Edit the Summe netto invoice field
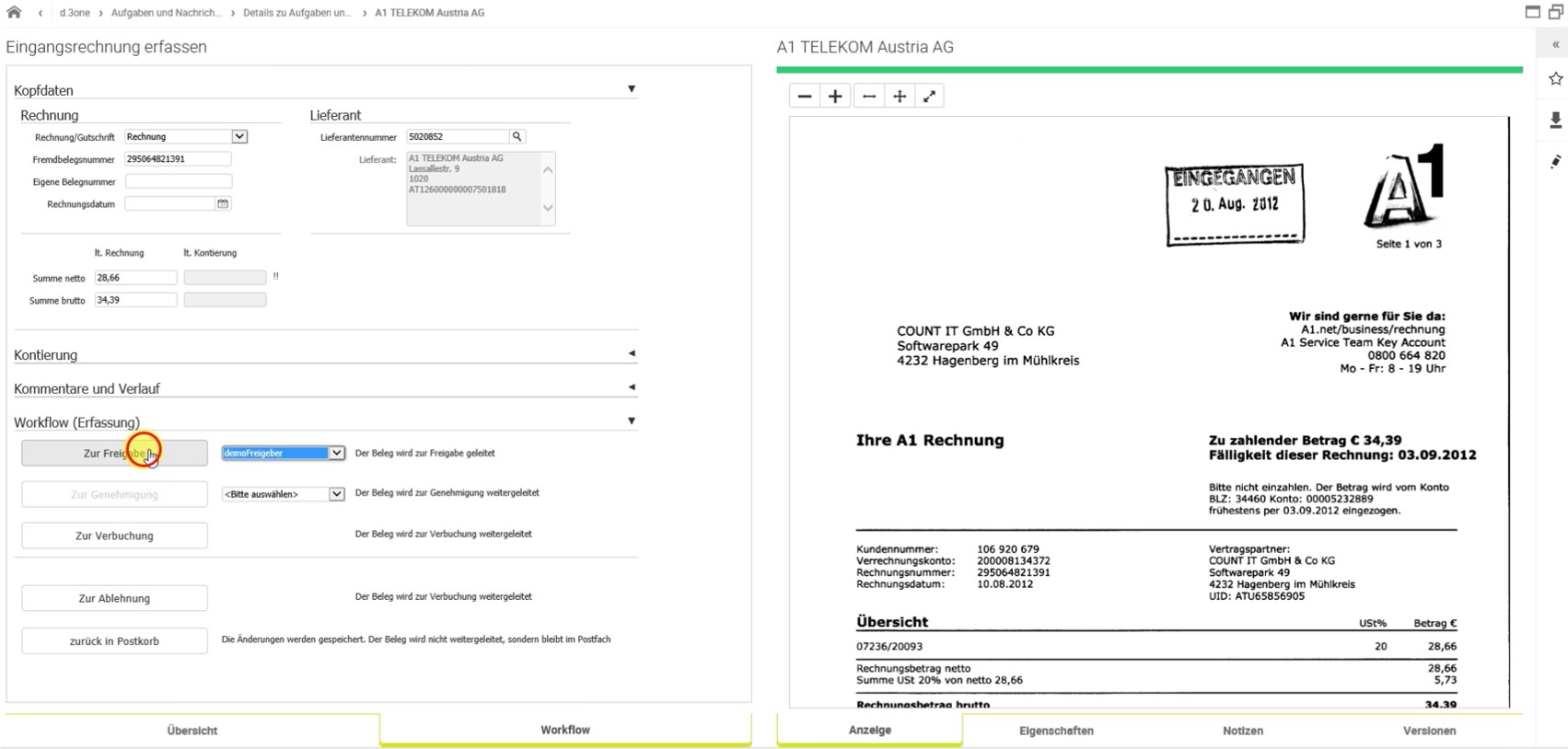Viewport: 1568px width, 749px height. (135, 277)
